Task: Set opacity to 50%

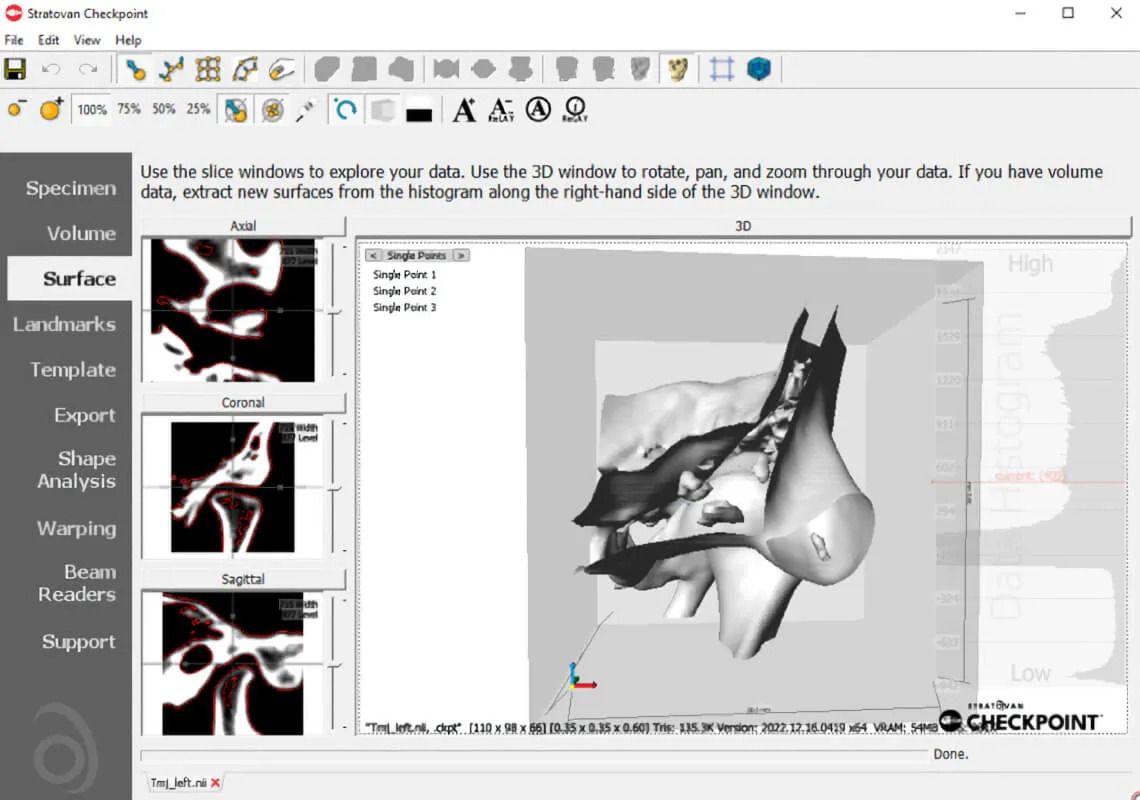Action: (x=164, y=110)
